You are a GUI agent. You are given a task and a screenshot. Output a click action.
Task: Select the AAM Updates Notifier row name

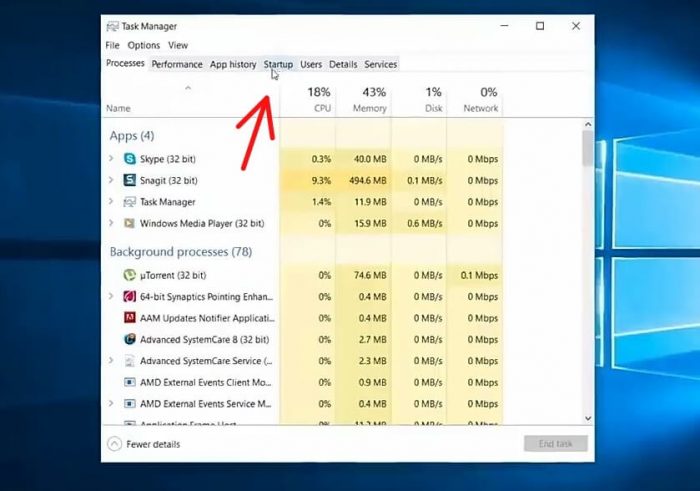(207, 318)
